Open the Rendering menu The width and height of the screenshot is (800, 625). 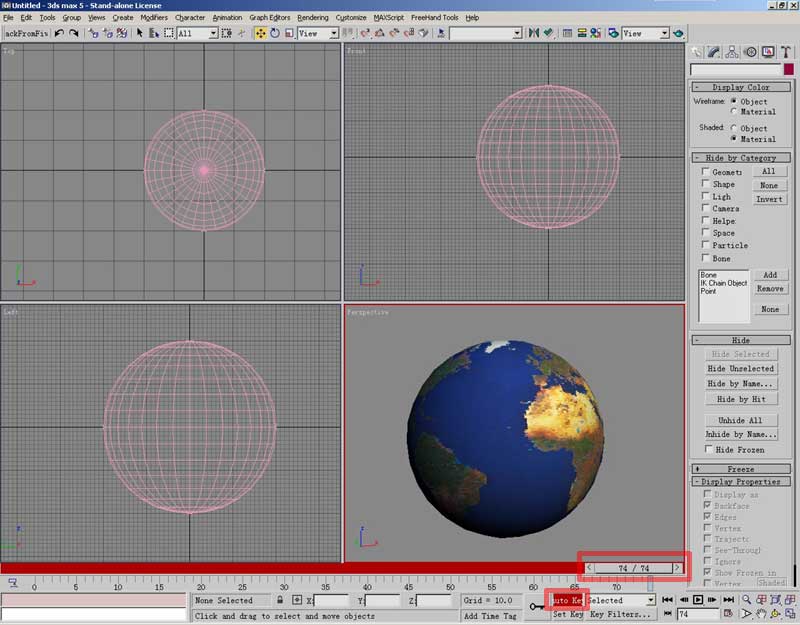click(312, 17)
